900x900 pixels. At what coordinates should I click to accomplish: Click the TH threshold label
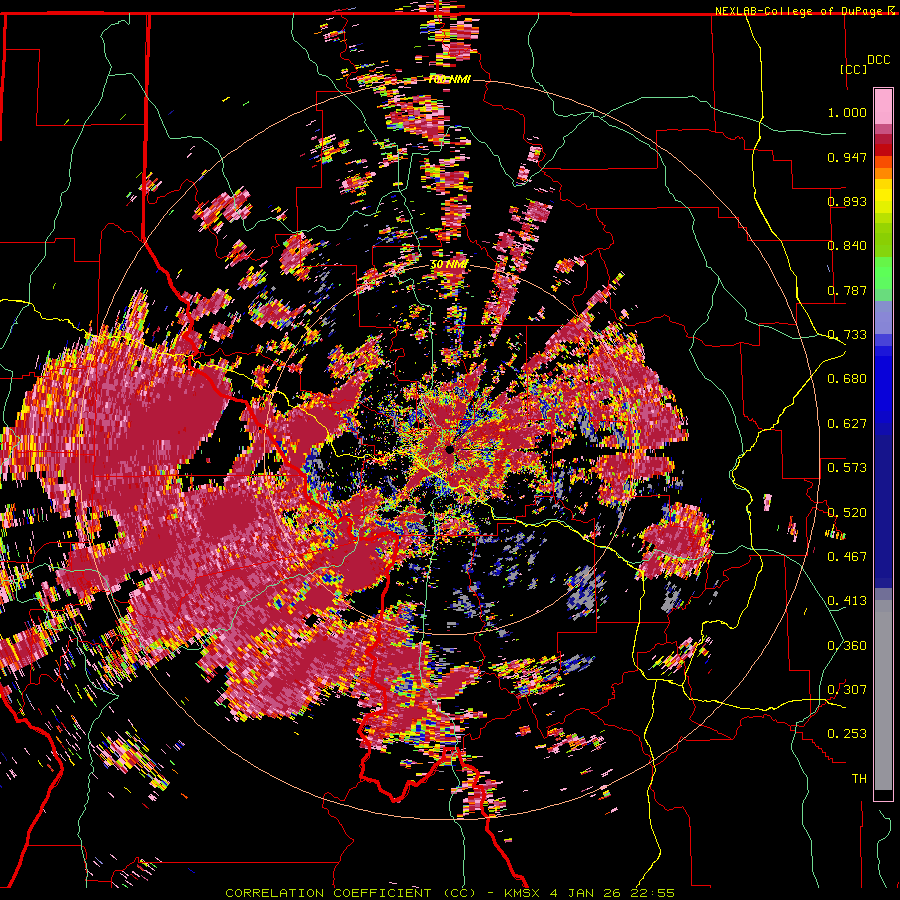(x=859, y=779)
